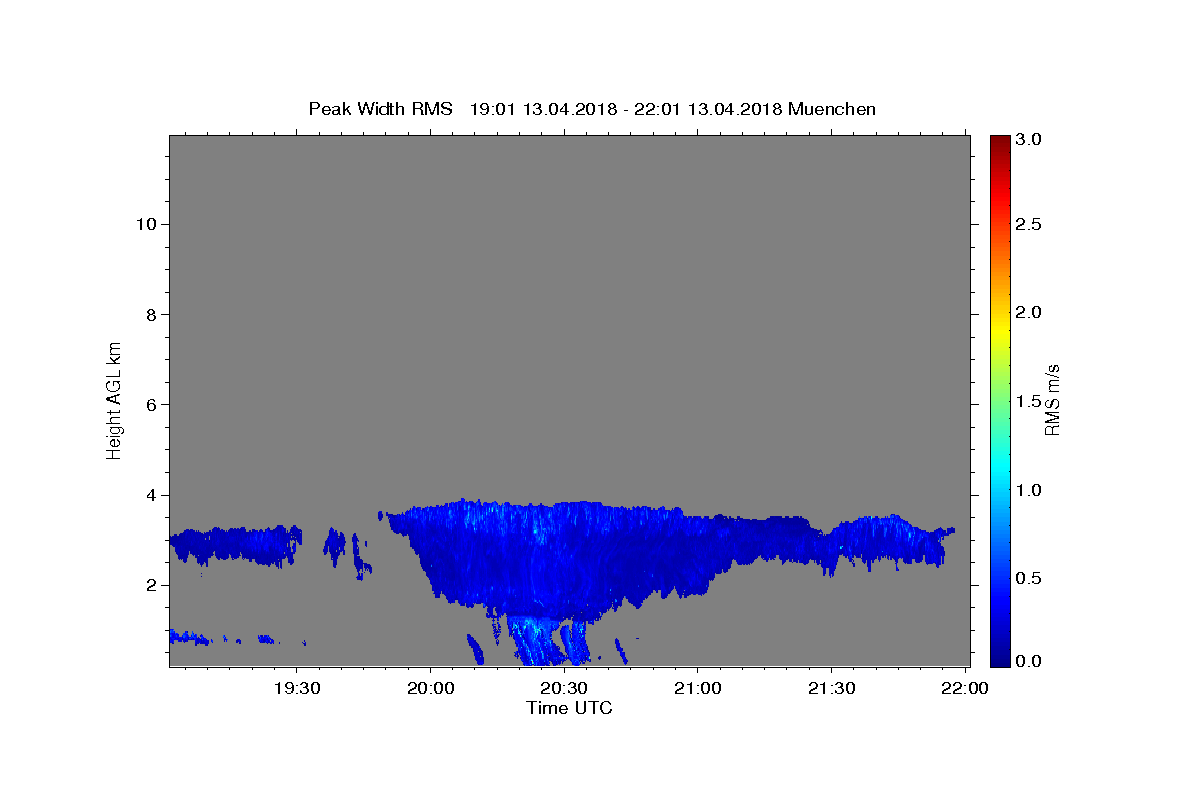Viewport: 1200px width, 800px height.
Task: Click the colorbar value 1.5
Action: tap(1030, 401)
